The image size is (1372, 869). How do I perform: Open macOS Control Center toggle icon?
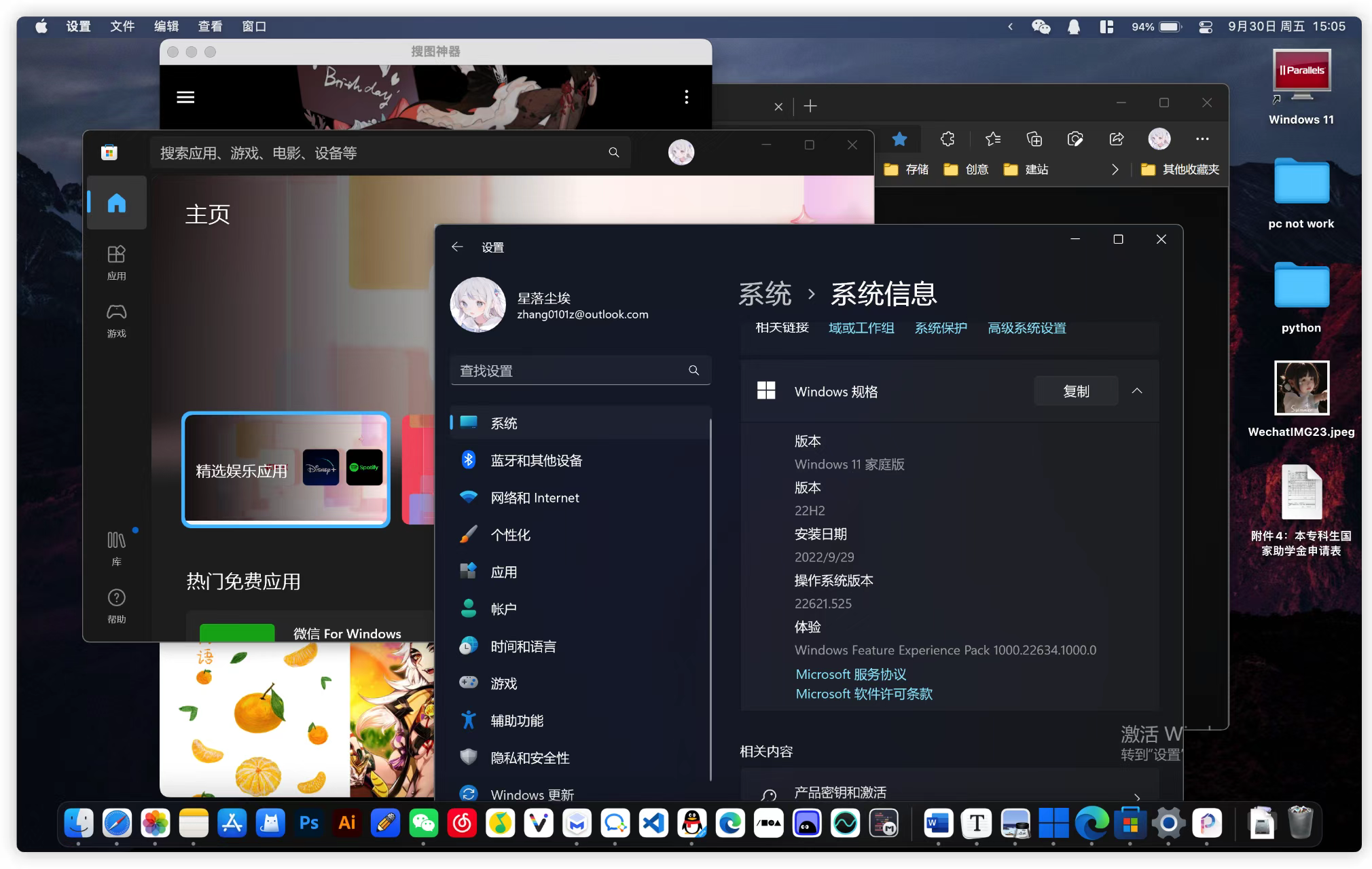[x=1206, y=26]
